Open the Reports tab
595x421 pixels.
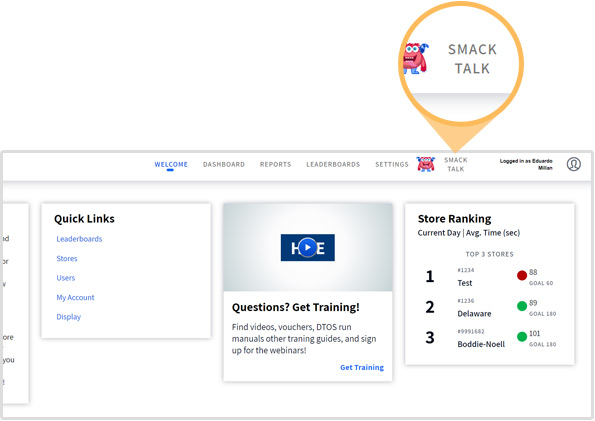(275, 164)
